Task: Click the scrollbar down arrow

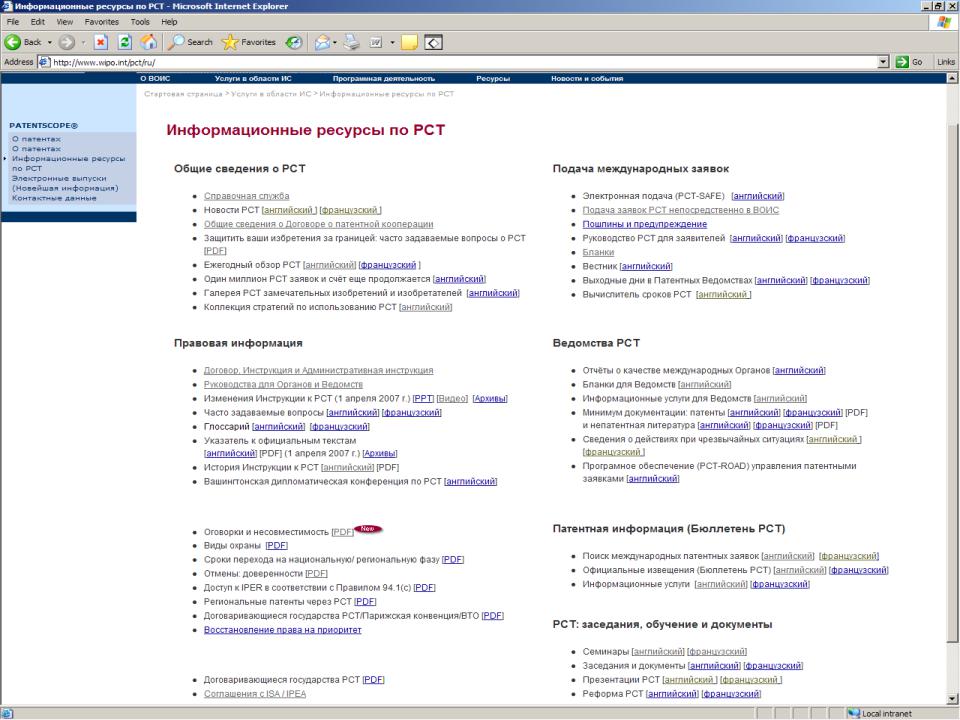Action: (x=952, y=699)
